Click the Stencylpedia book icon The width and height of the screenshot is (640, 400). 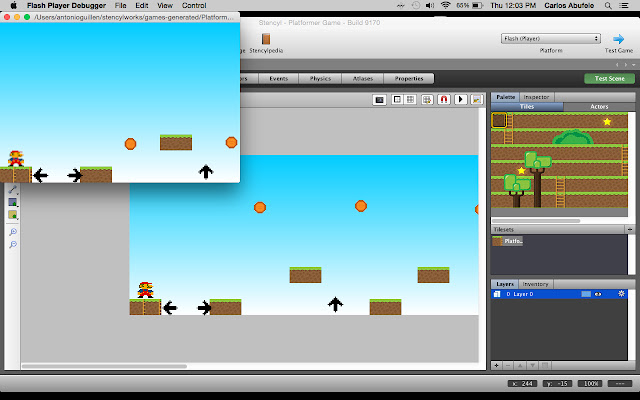click(x=266, y=39)
